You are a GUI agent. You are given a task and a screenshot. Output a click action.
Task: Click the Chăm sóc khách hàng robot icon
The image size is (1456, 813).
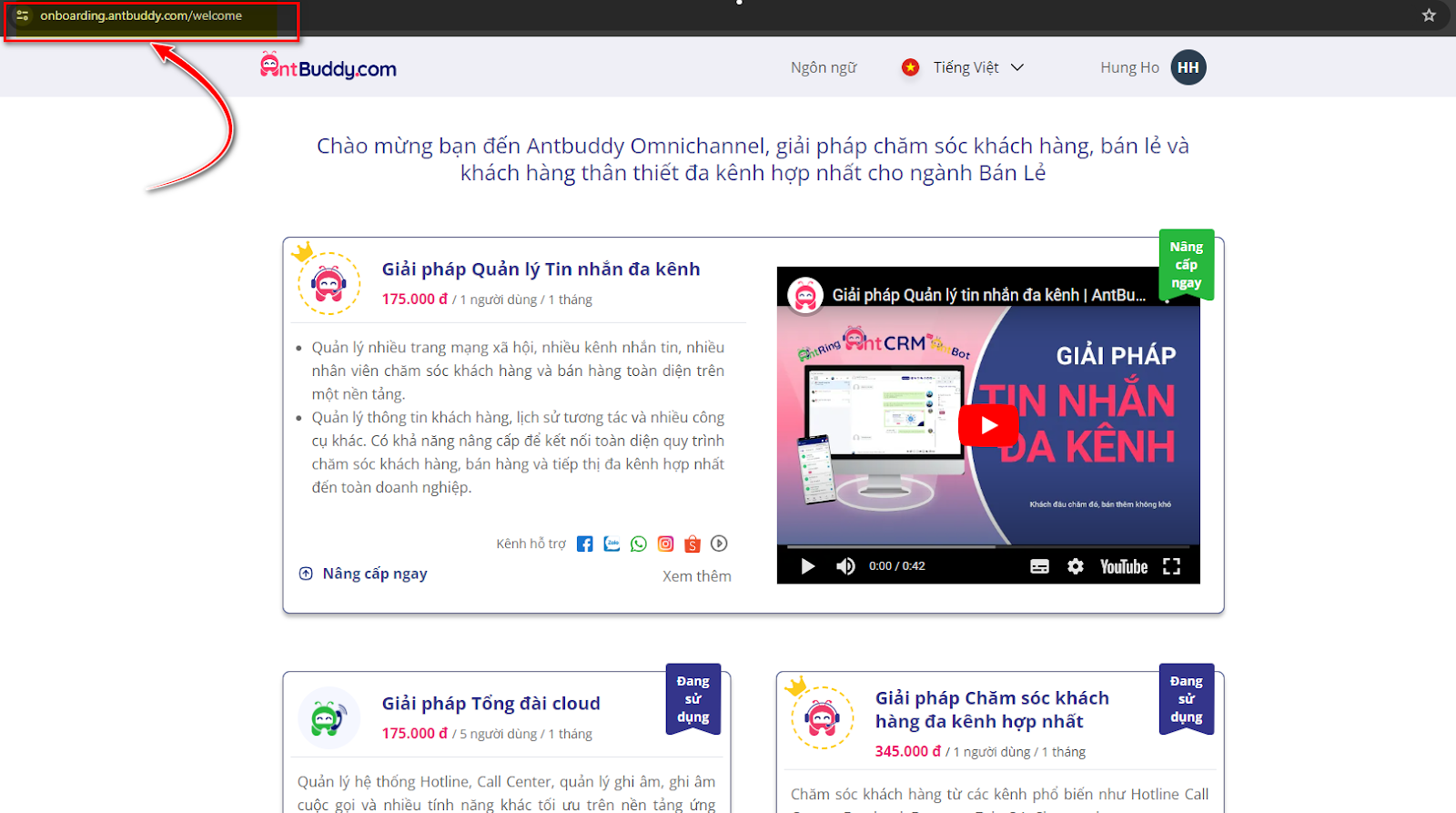tap(823, 717)
